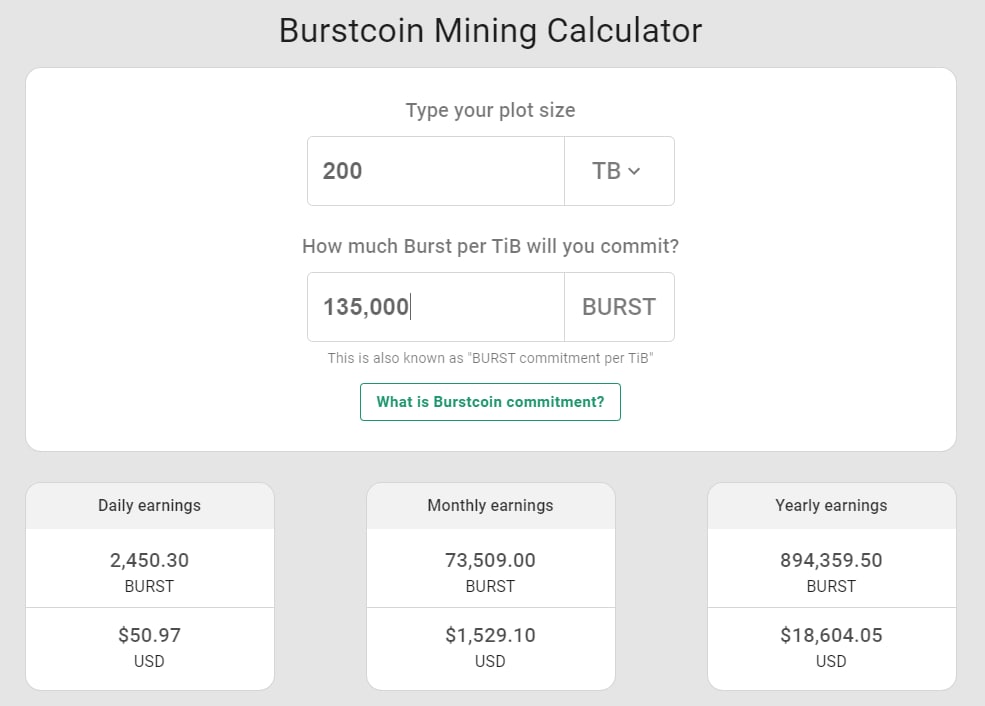The width and height of the screenshot is (985, 706).
Task: Select the Daily earnings card header
Action: [149, 505]
